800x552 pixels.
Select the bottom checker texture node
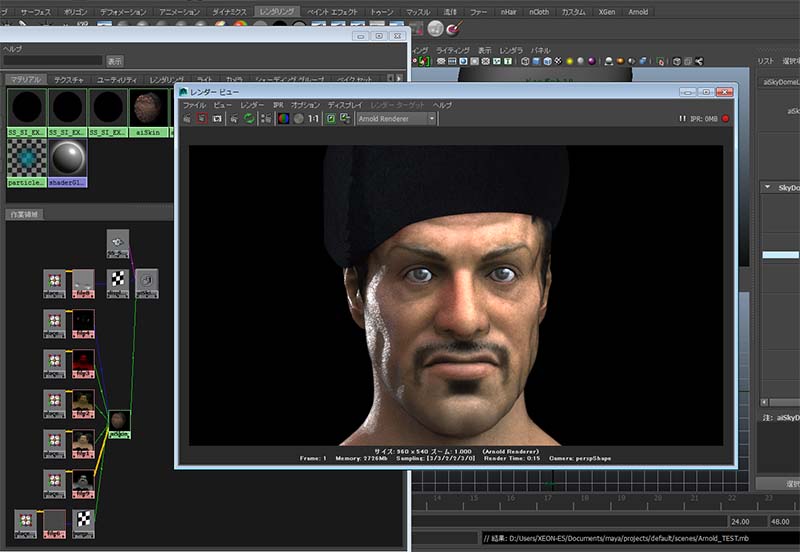[x=83, y=524]
